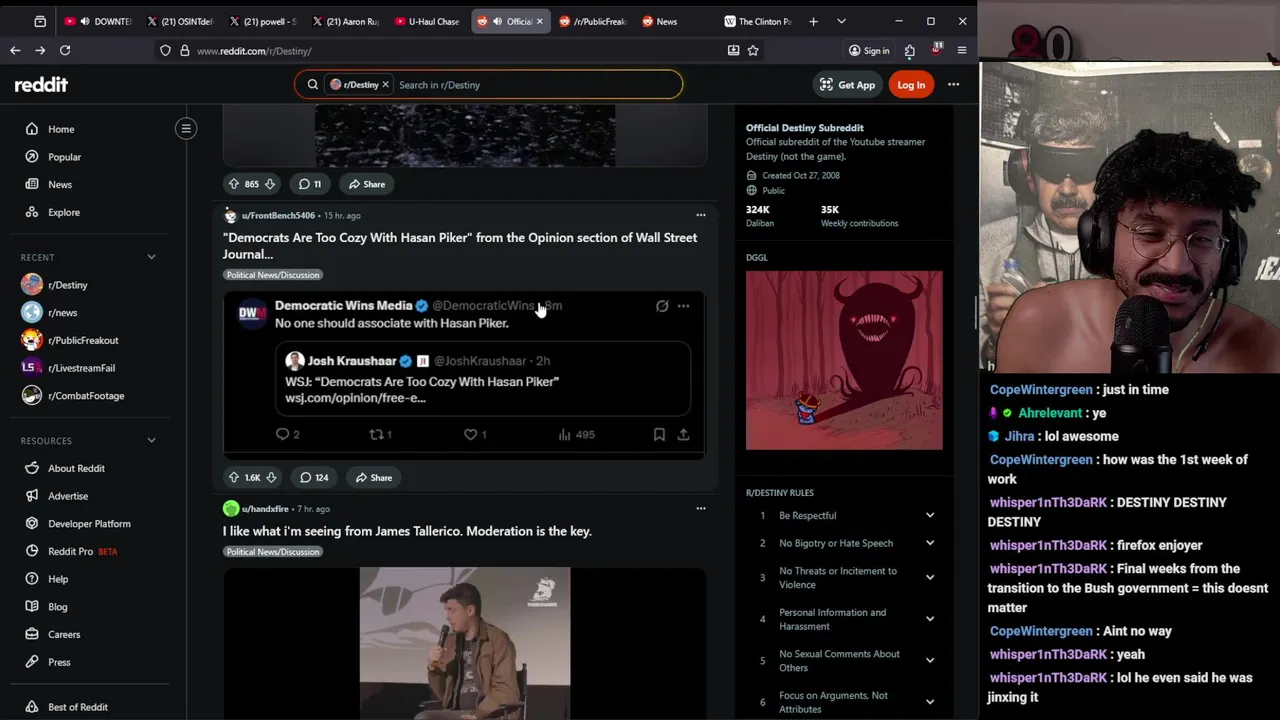Open the James Tallerico post title
Screen dimensions: 1280x720
[407, 531]
